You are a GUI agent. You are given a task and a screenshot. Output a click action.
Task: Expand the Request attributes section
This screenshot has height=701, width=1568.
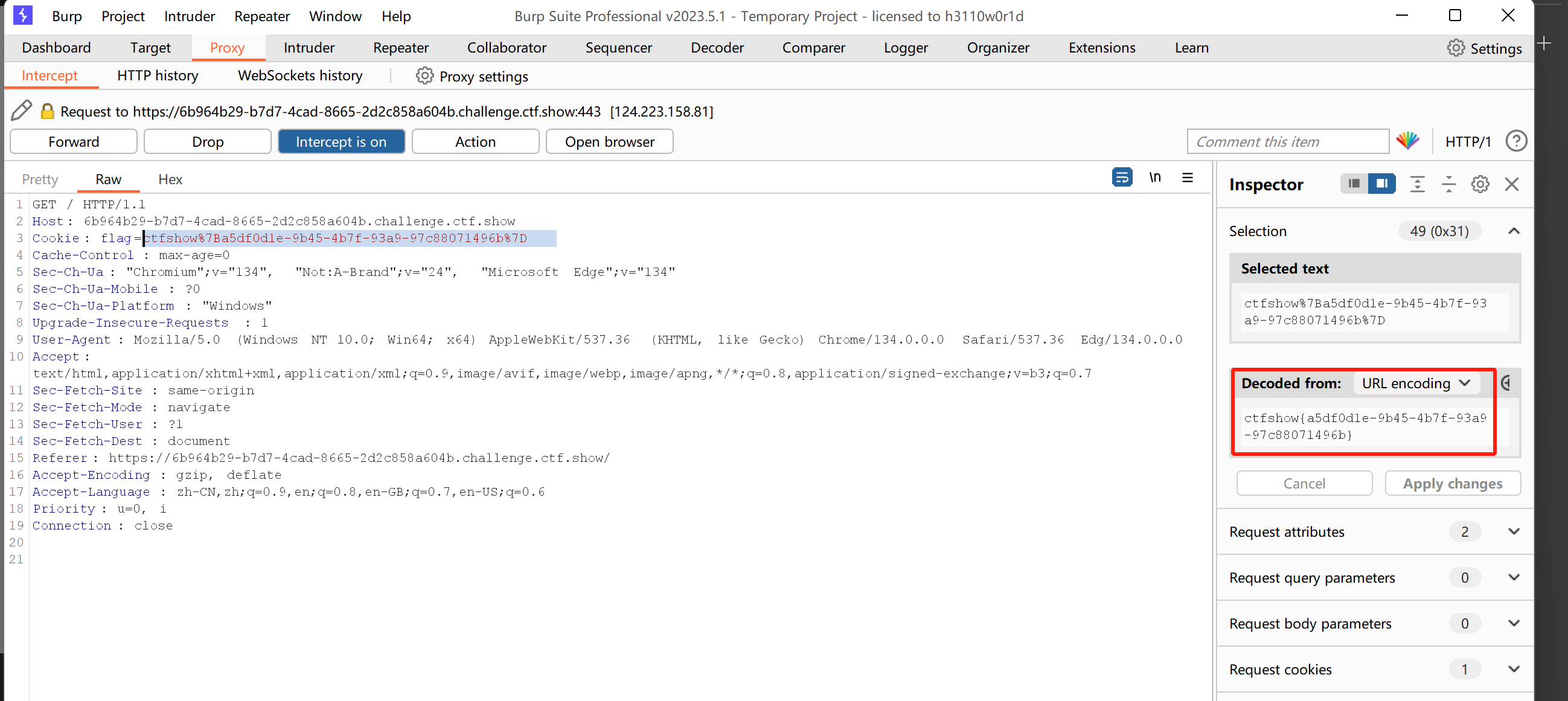(x=1514, y=531)
